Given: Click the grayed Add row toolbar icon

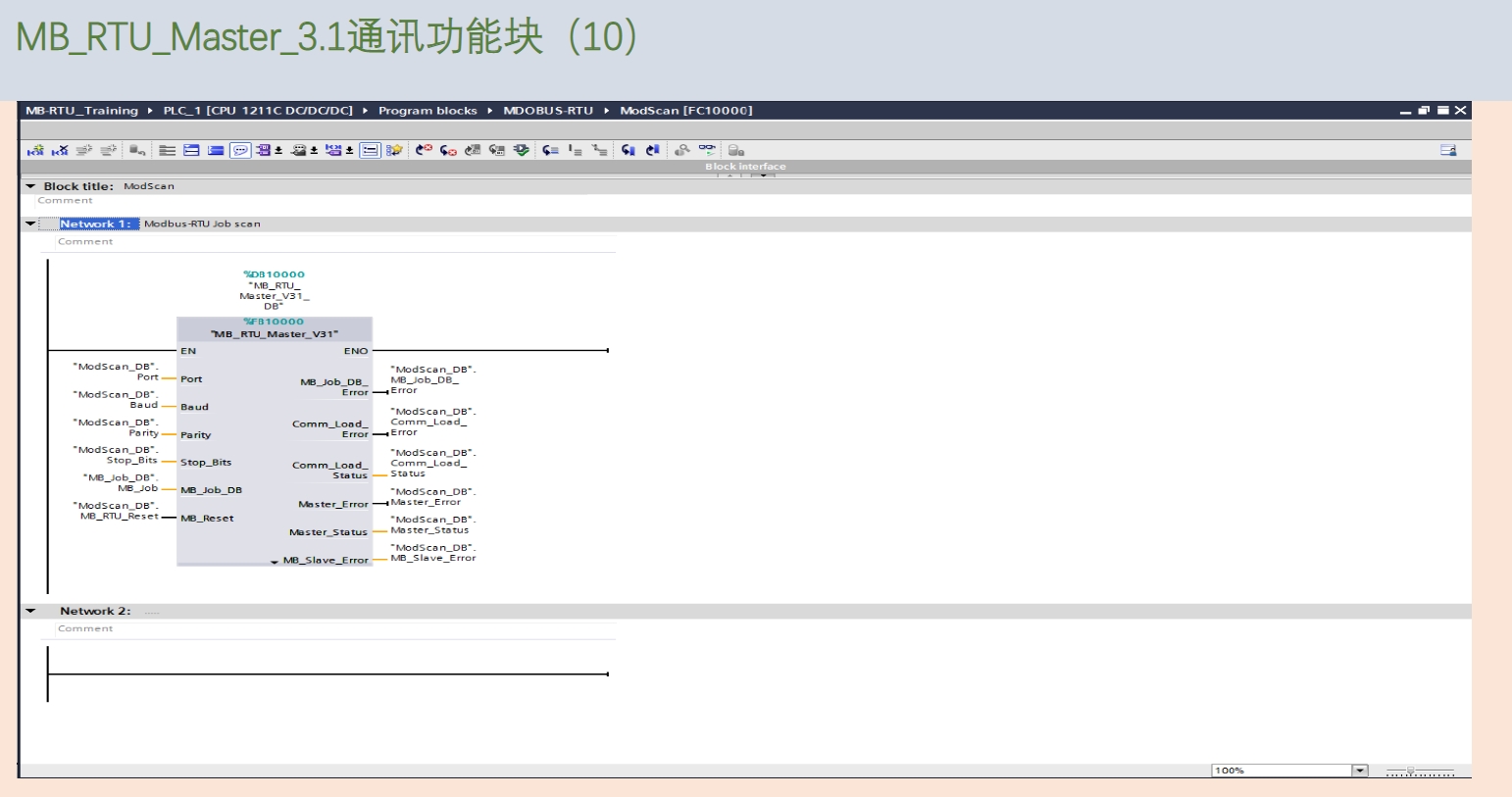Looking at the screenshot, I should (109, 150).
